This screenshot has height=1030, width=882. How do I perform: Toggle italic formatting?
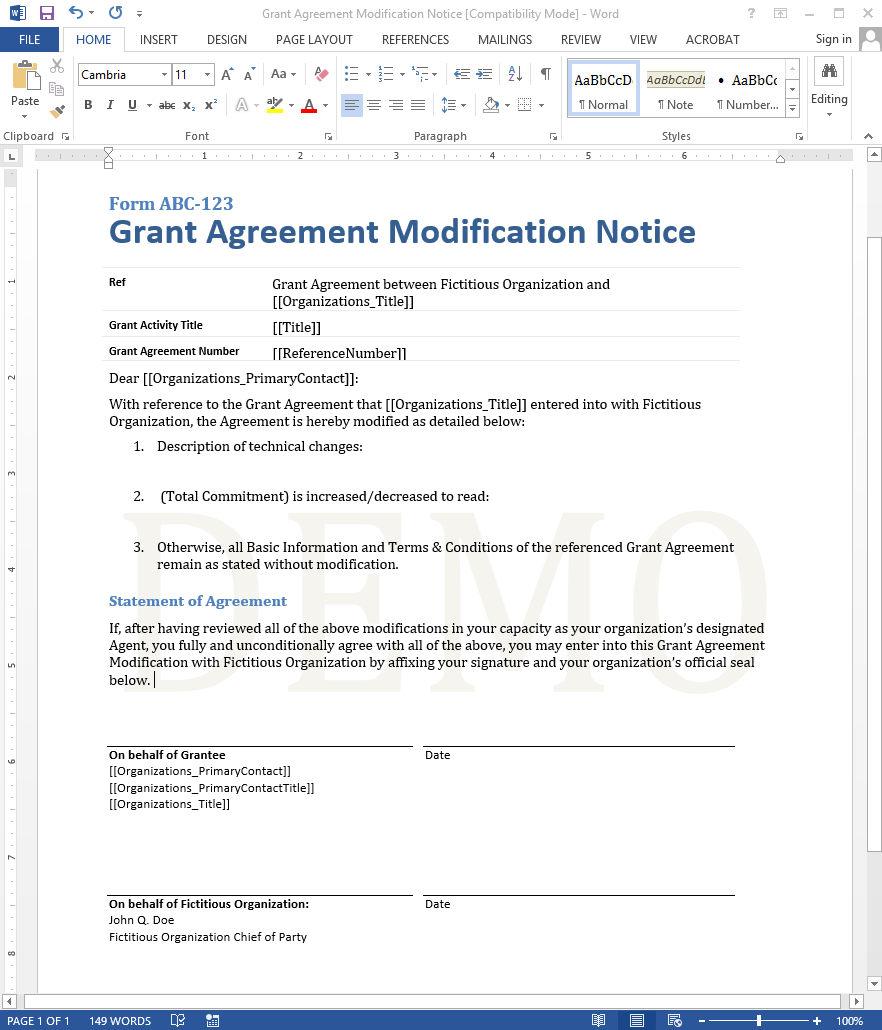click(110, 105)
